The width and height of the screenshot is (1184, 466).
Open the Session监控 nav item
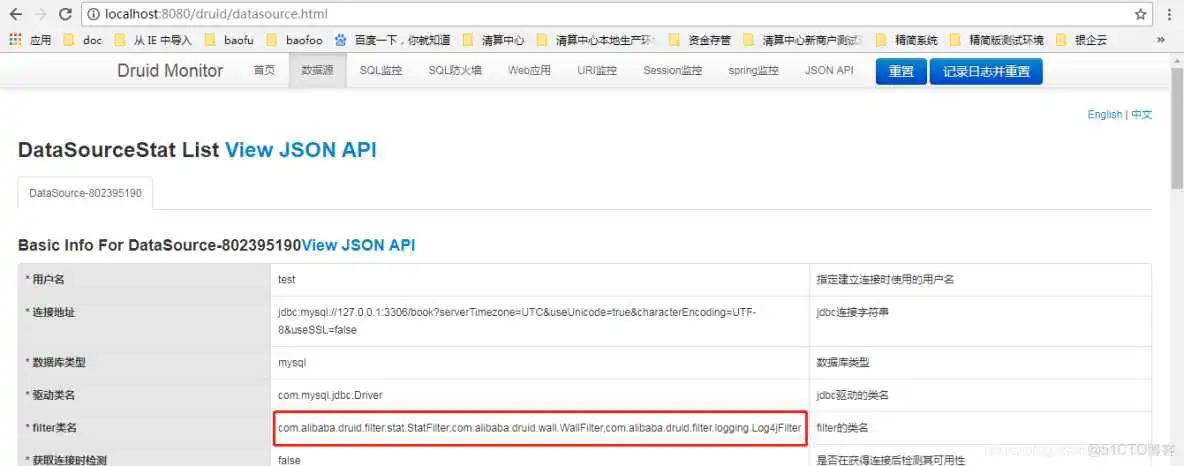[x=673, y=70]
